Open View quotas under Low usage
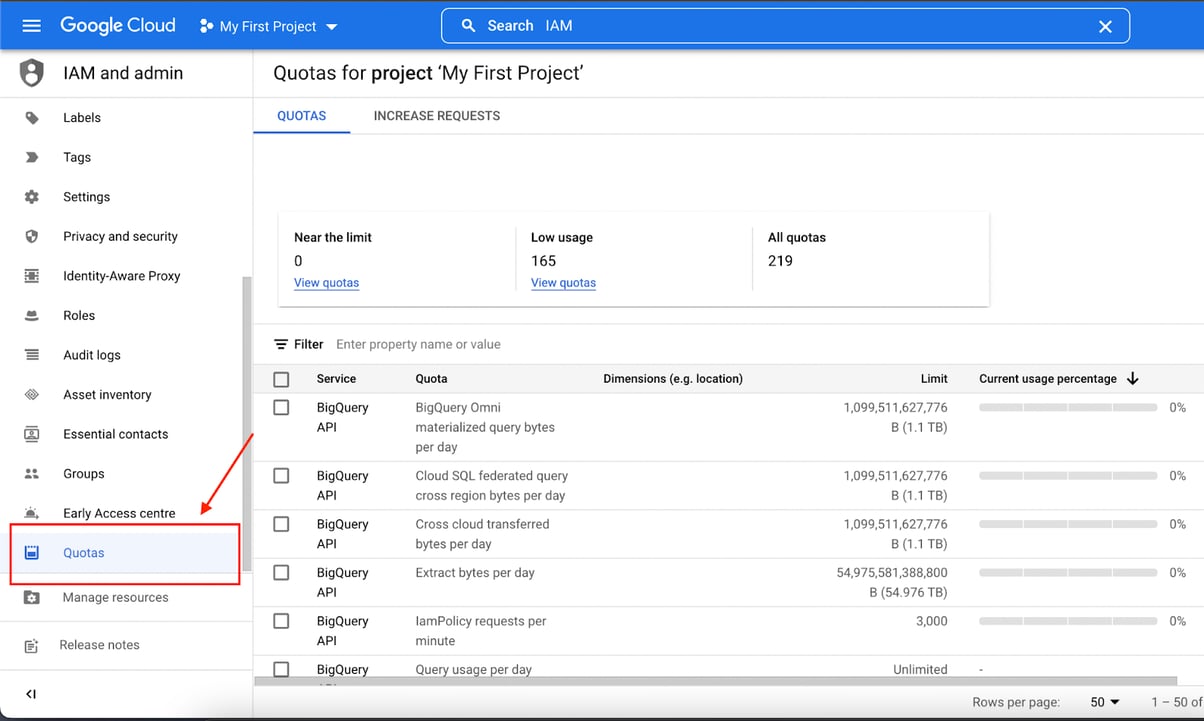 (x=563, y=282)
